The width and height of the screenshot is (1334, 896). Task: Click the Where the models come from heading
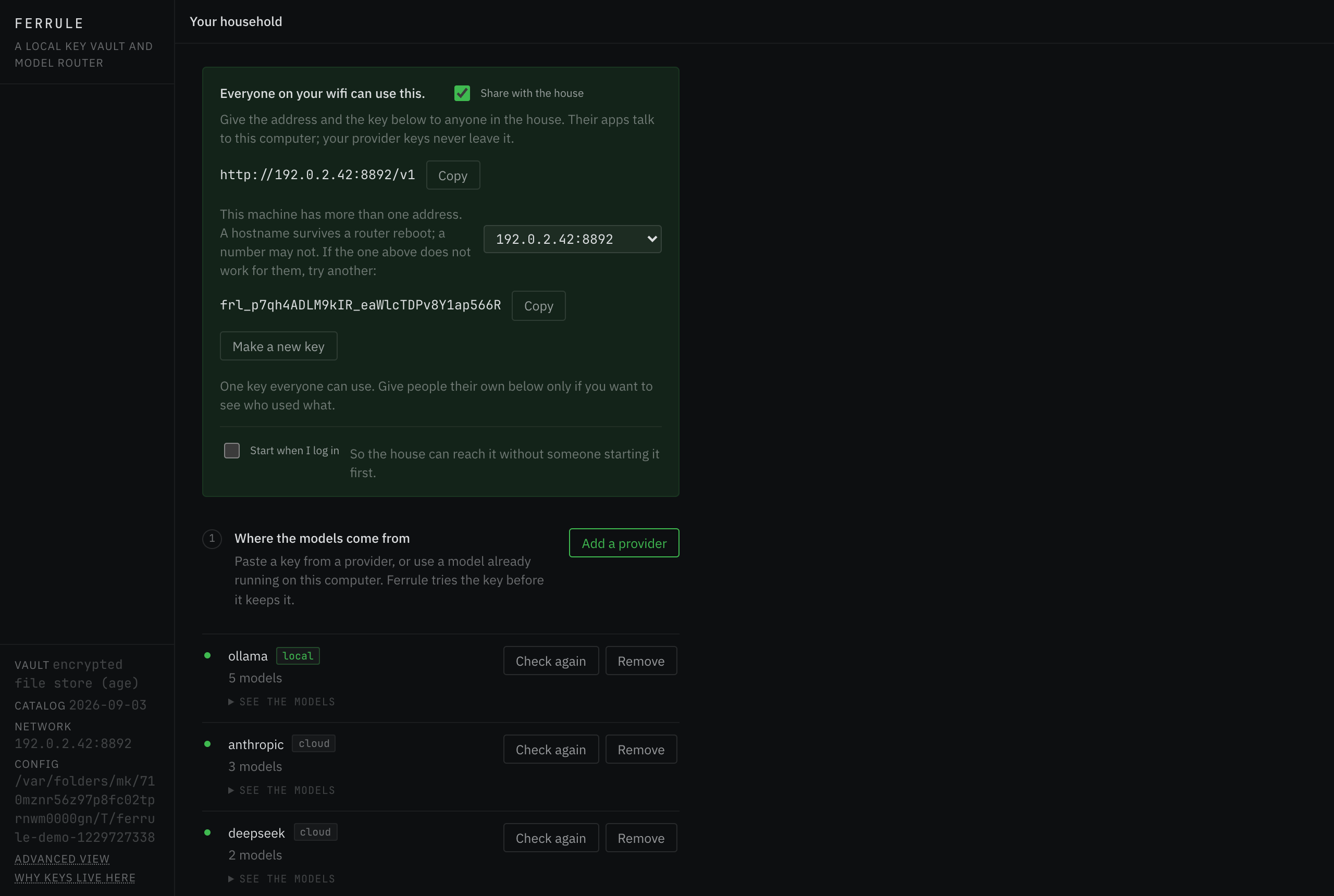(322, 538)
